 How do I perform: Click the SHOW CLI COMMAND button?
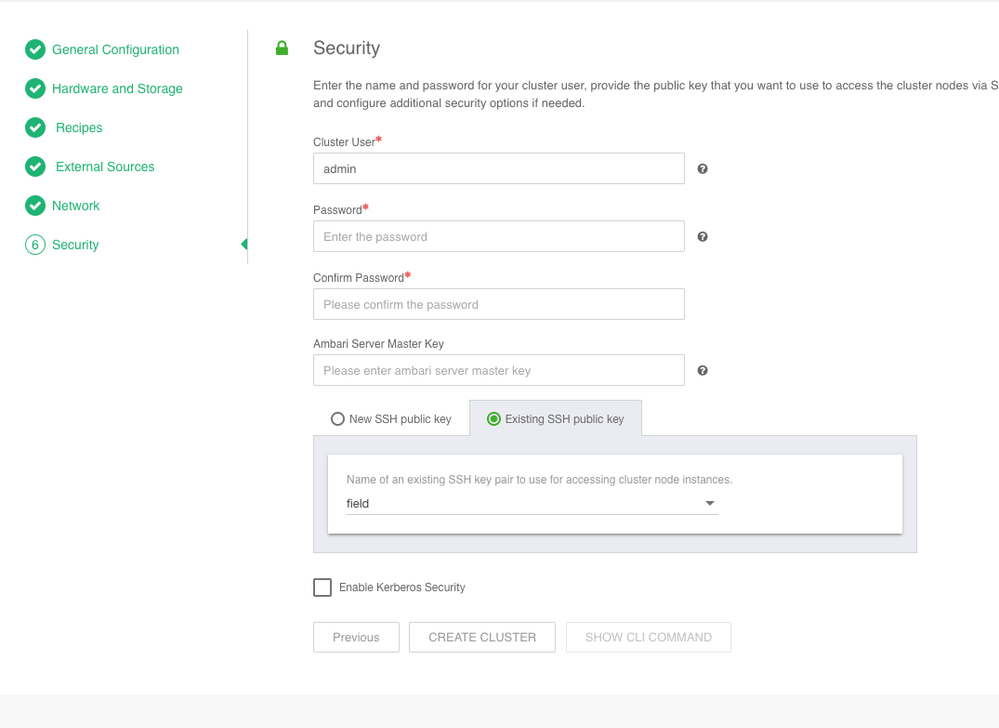[648, 637]
